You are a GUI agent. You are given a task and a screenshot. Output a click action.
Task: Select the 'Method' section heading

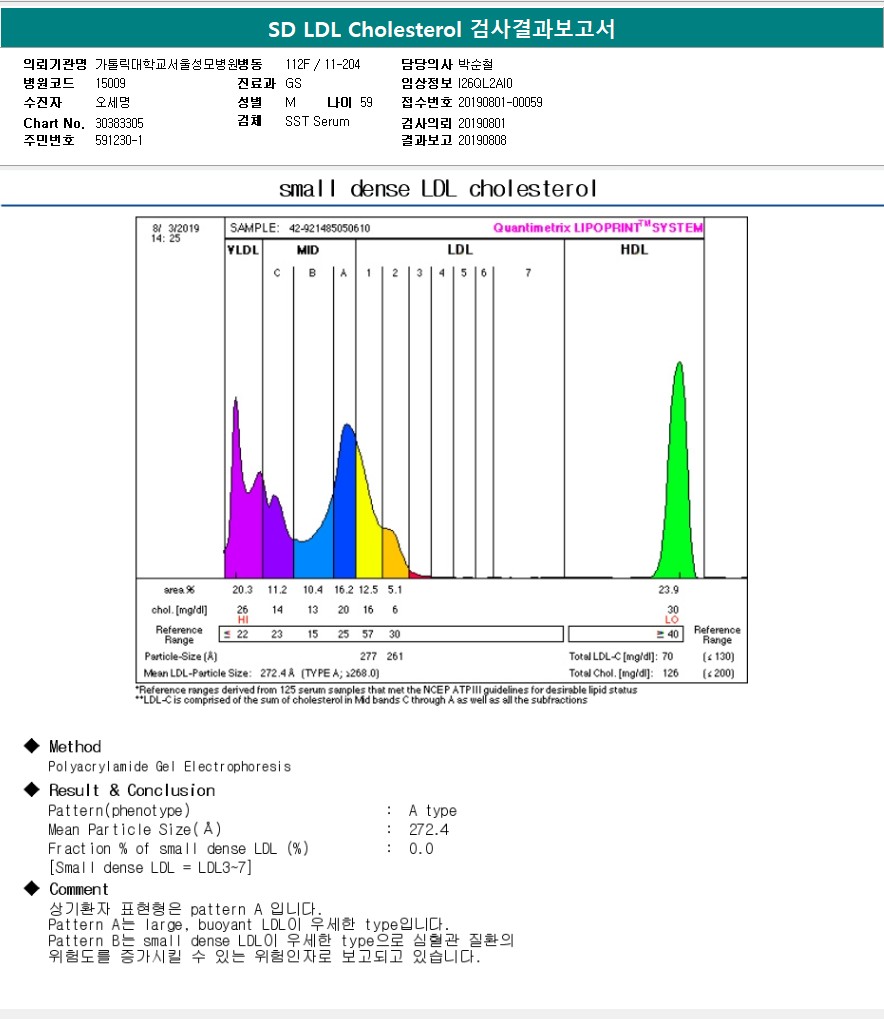coord(75,747)
